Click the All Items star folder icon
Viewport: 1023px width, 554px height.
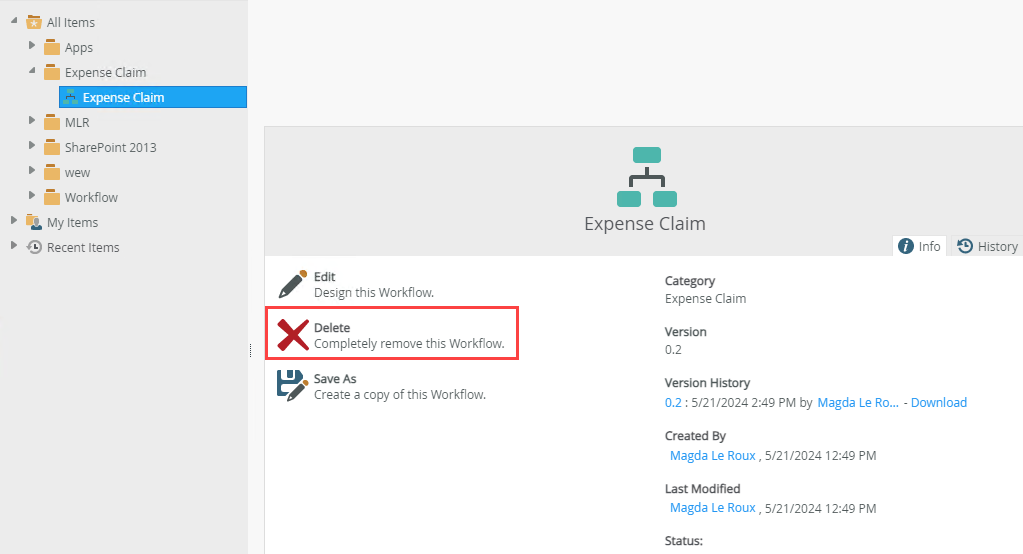pyautogui.click(x=34, y=22)
